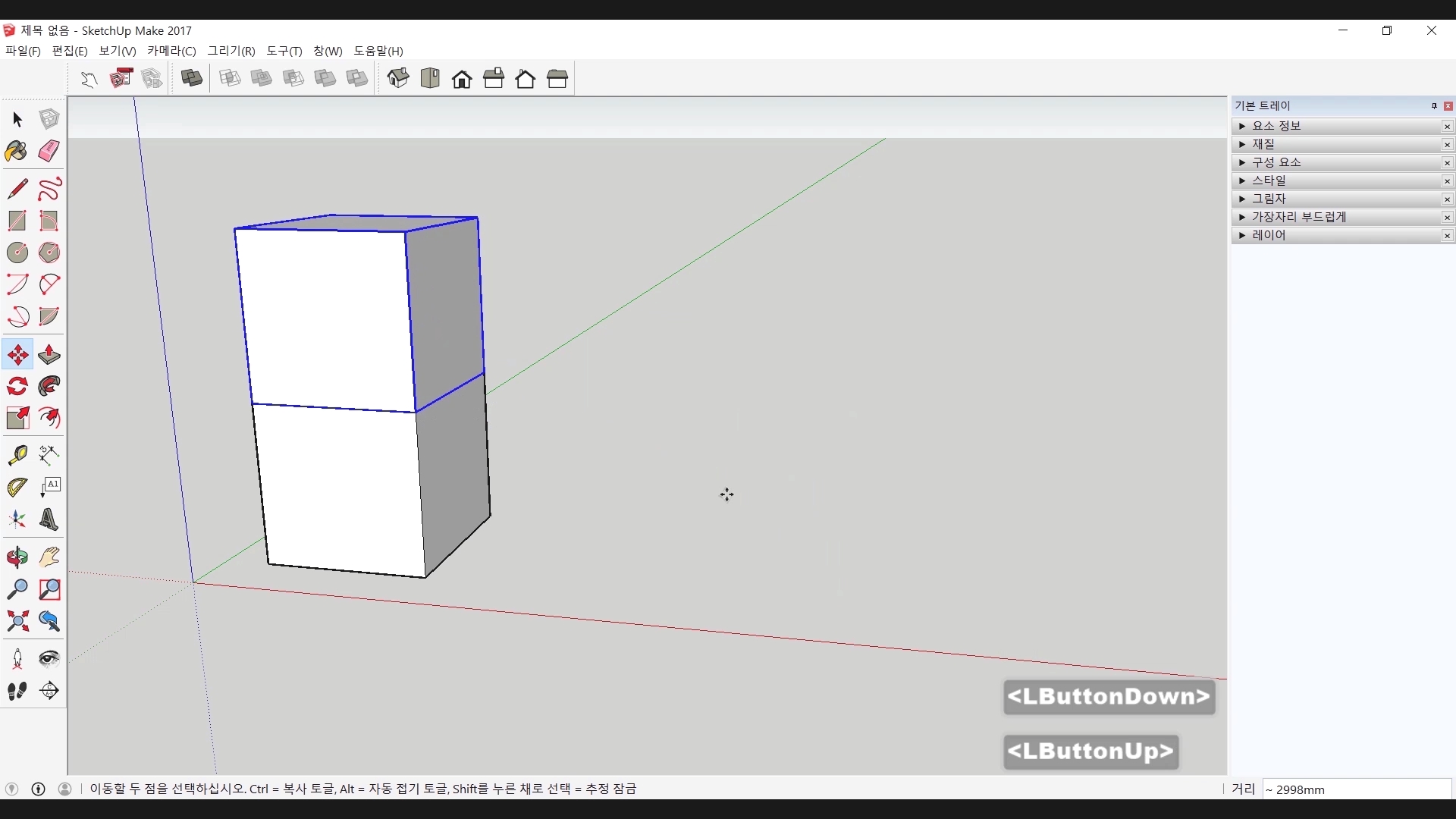This screenshot has height=819, width=1456.
Task: Open the 카메라(C) menu
Action: (x=171, y=51)
